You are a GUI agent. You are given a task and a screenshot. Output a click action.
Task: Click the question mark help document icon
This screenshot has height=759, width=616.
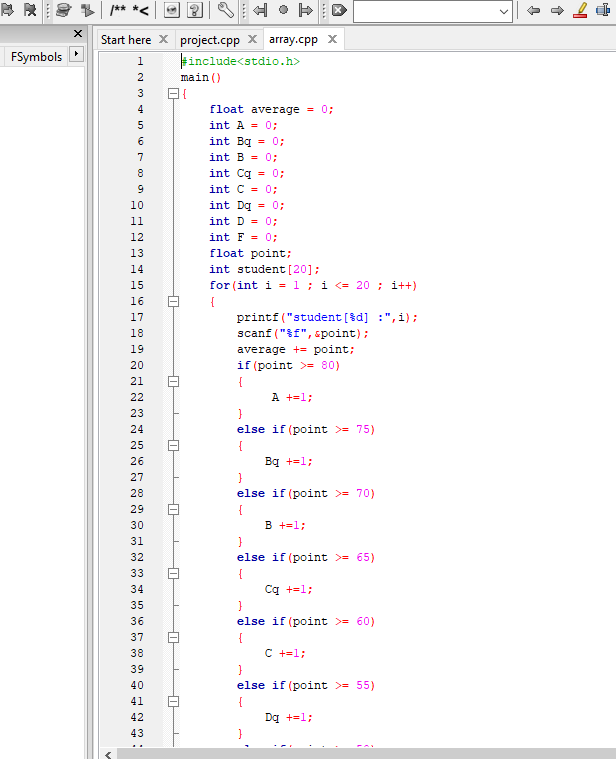click(x=195, y=10)
